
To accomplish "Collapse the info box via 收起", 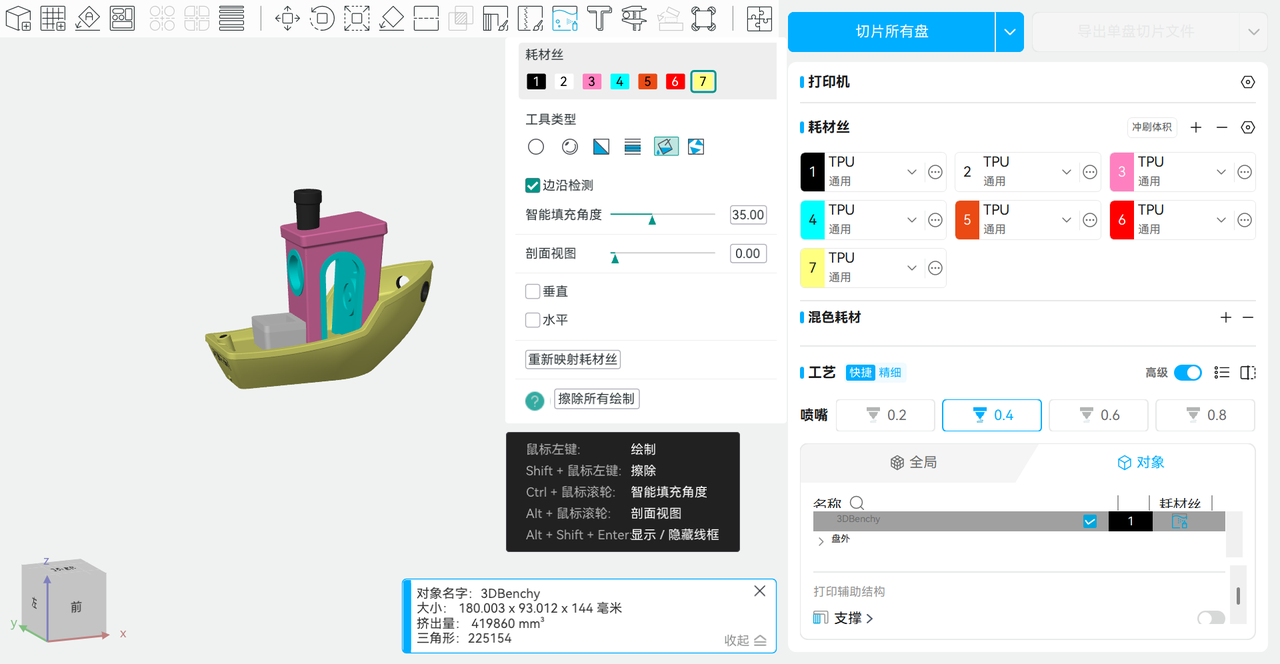I will click(745, 640).
